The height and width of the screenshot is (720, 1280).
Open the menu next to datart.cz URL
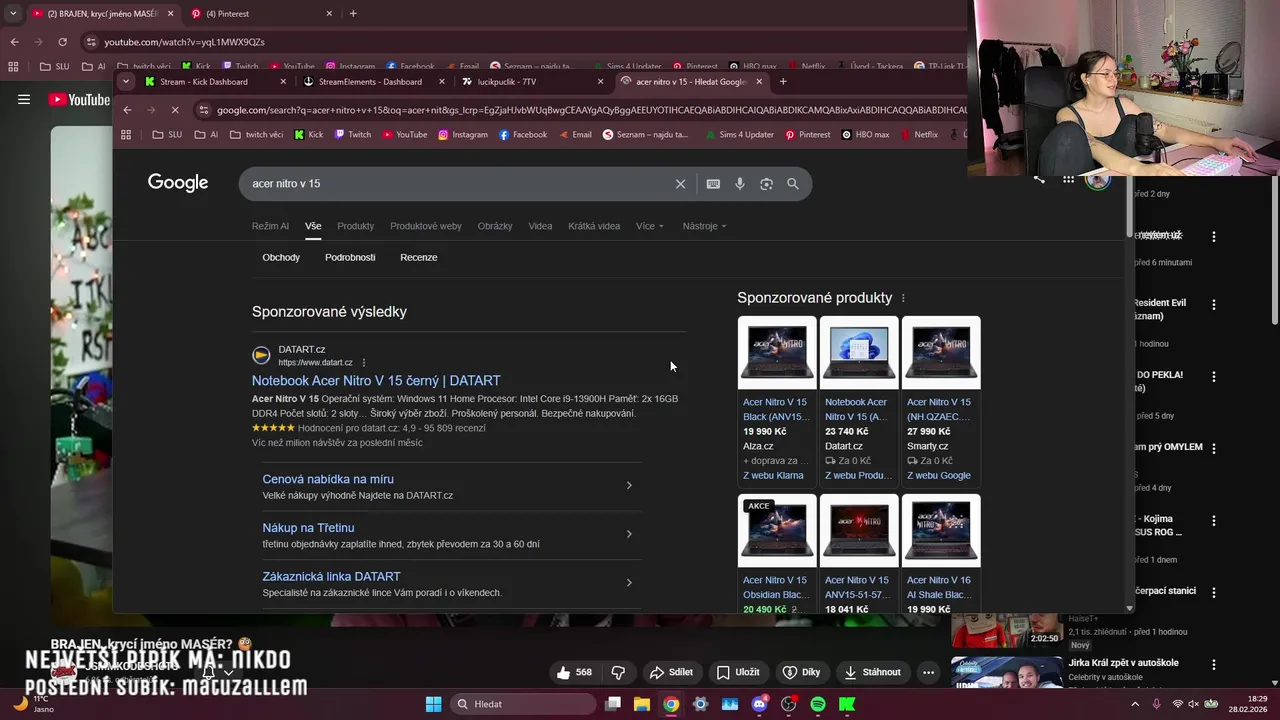(x=364, y=362)
